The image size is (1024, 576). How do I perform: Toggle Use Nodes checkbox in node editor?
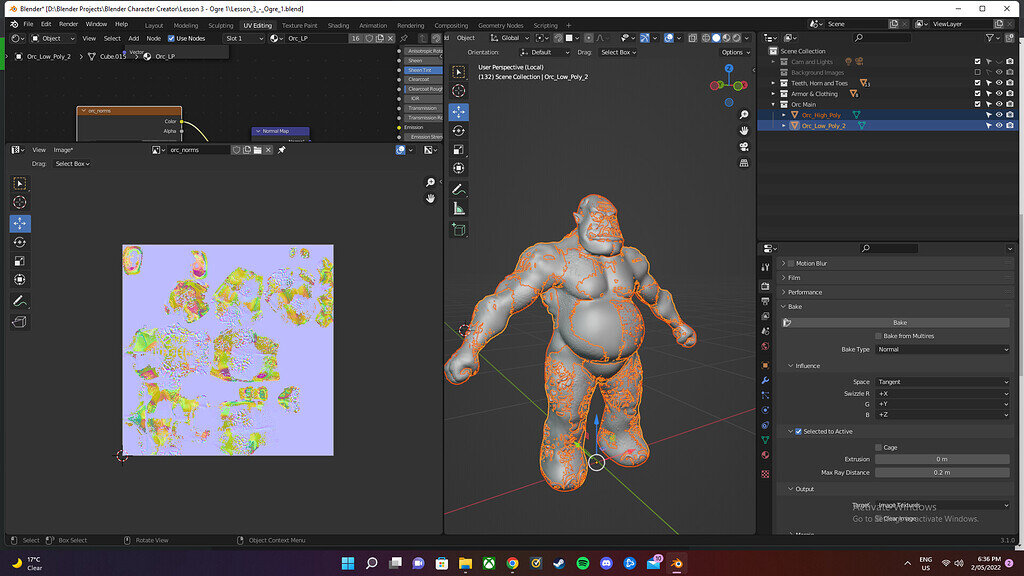(x=171, y=39)
